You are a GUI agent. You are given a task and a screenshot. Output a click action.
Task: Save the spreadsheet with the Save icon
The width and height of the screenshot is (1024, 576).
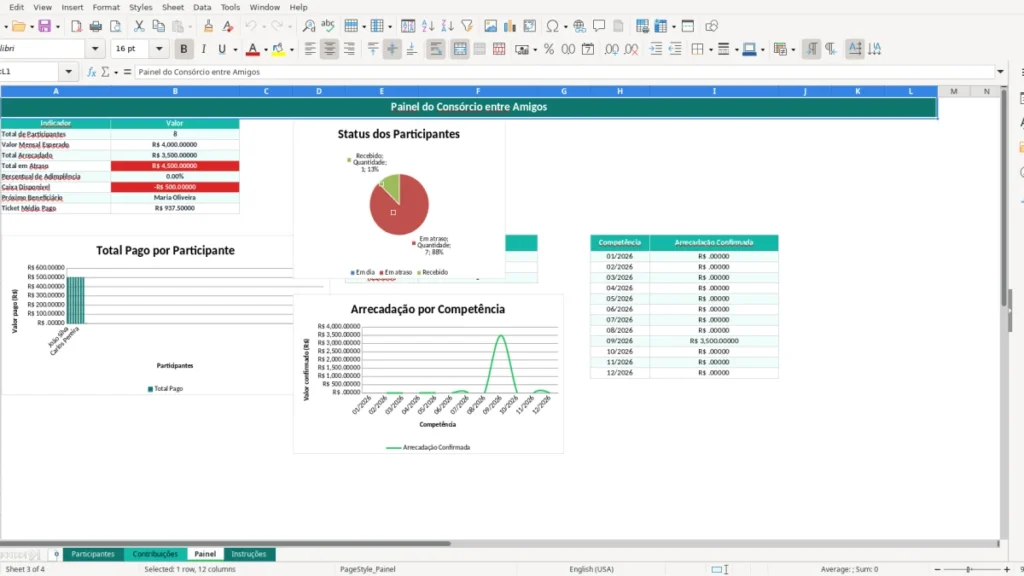tap(44, 26)
